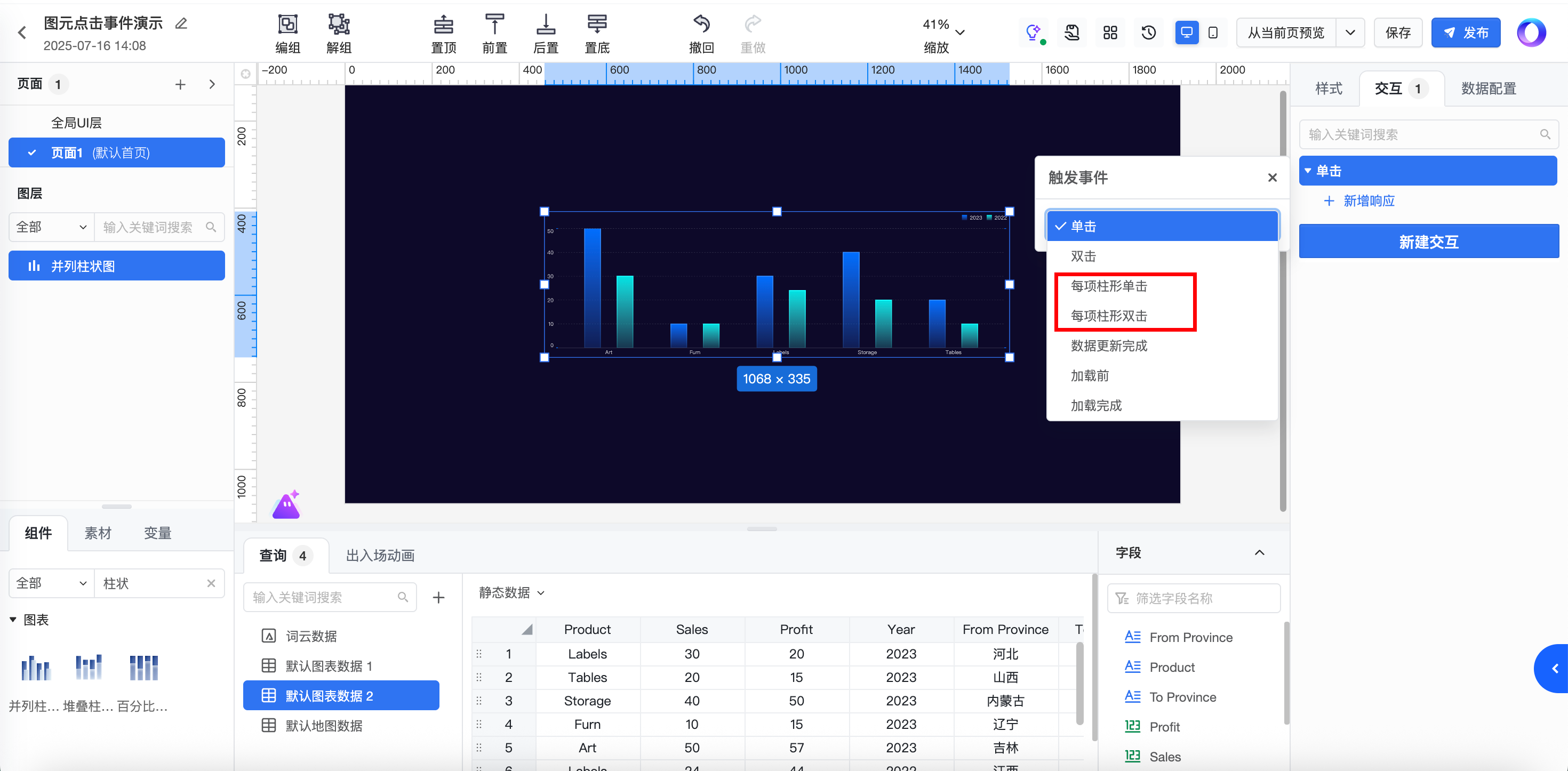Switch to mobile device preview mode
This screenshot has width=1568, height=771.
pos(1212,33)
